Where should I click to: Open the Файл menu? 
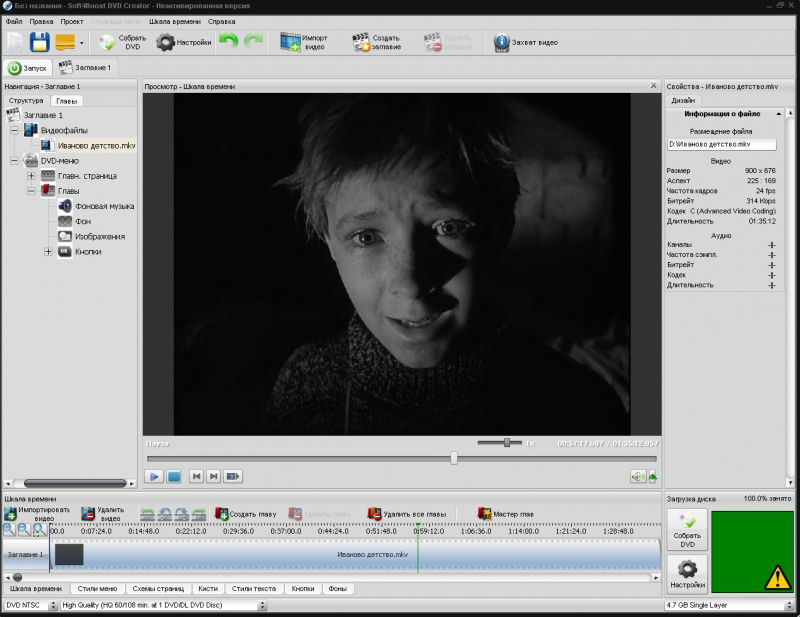tap(14, 21)
